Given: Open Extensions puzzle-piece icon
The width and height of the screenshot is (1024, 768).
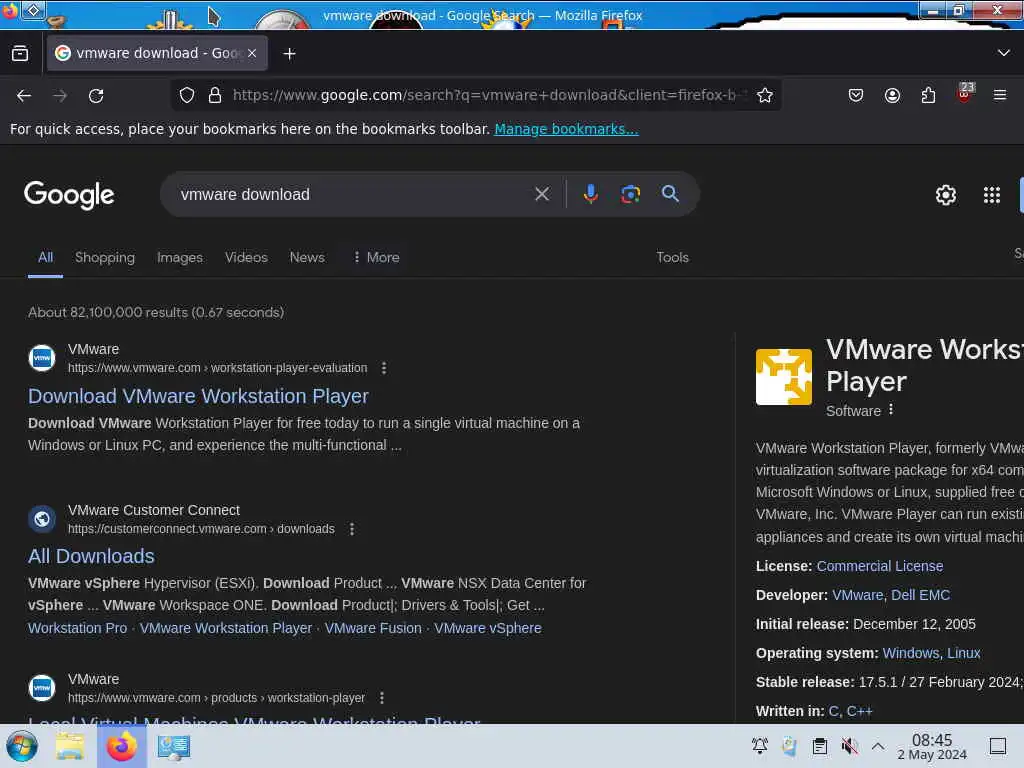Looking at the screenshot, I should (x=928, y=95).
